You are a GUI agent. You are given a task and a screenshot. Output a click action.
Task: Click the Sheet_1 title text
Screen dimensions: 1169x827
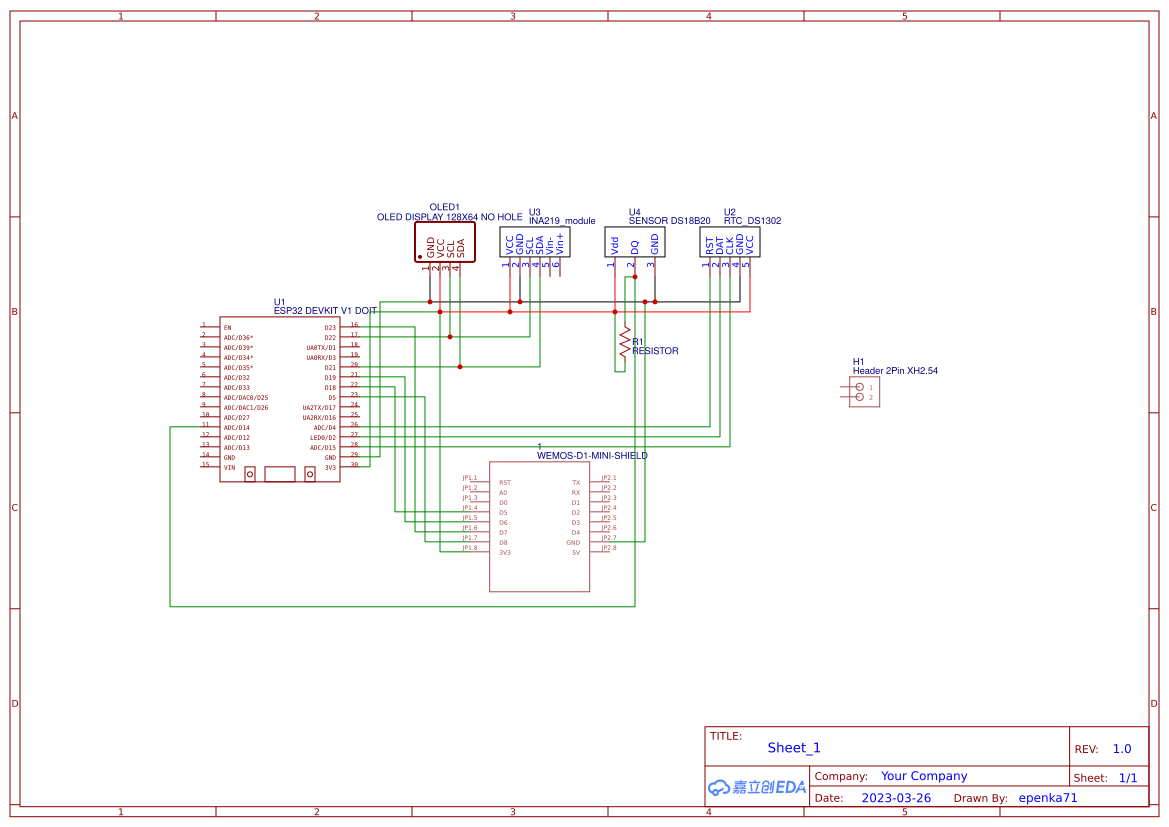[x=793, y=747]
